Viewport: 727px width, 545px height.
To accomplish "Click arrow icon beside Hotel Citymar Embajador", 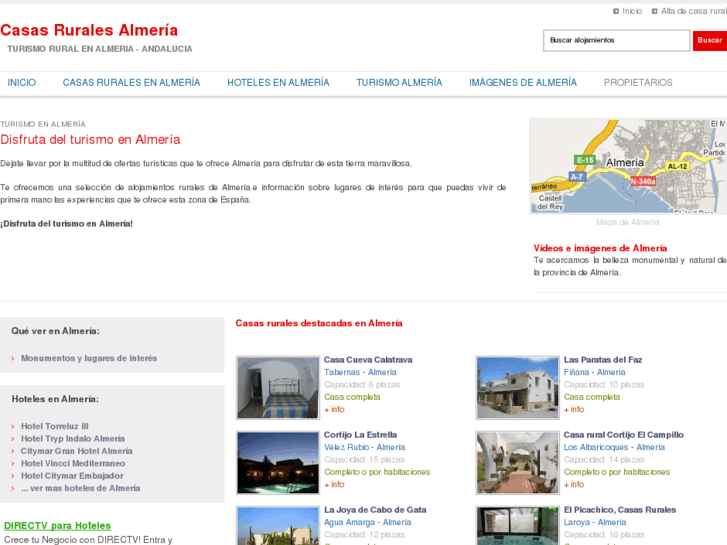I will pyautogui.click(x=13, y=476).
